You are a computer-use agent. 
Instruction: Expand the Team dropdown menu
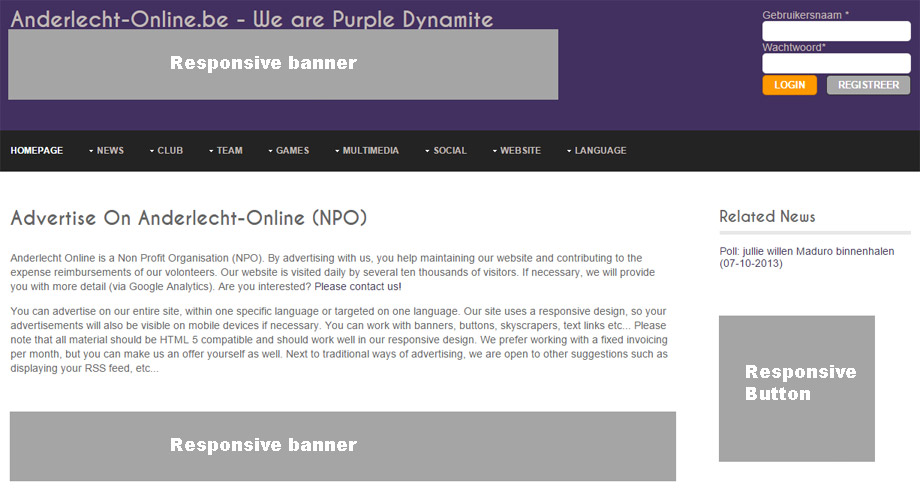pos(225,151)
